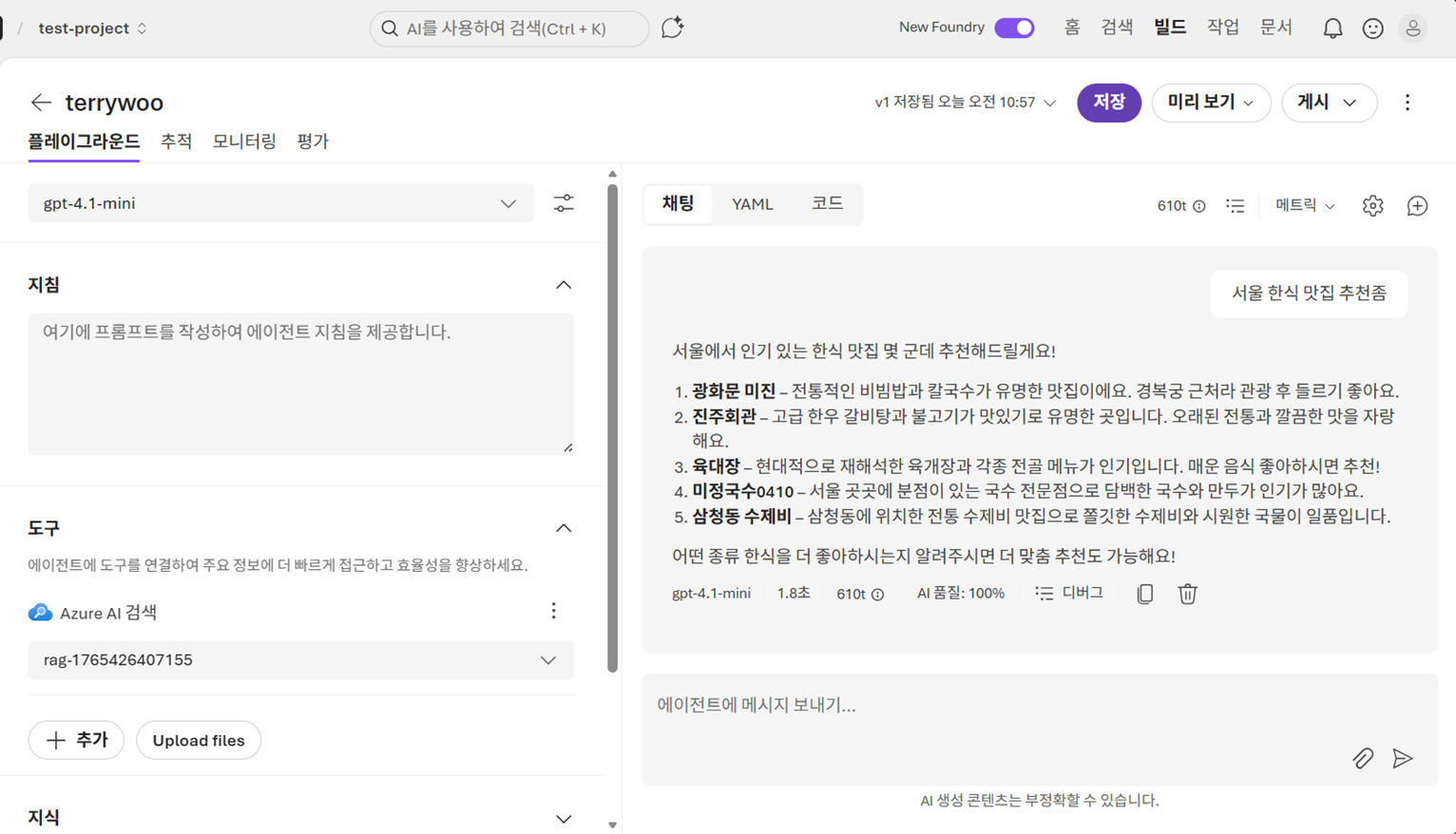Go to 홈 in top navigation

(1072, 28)
